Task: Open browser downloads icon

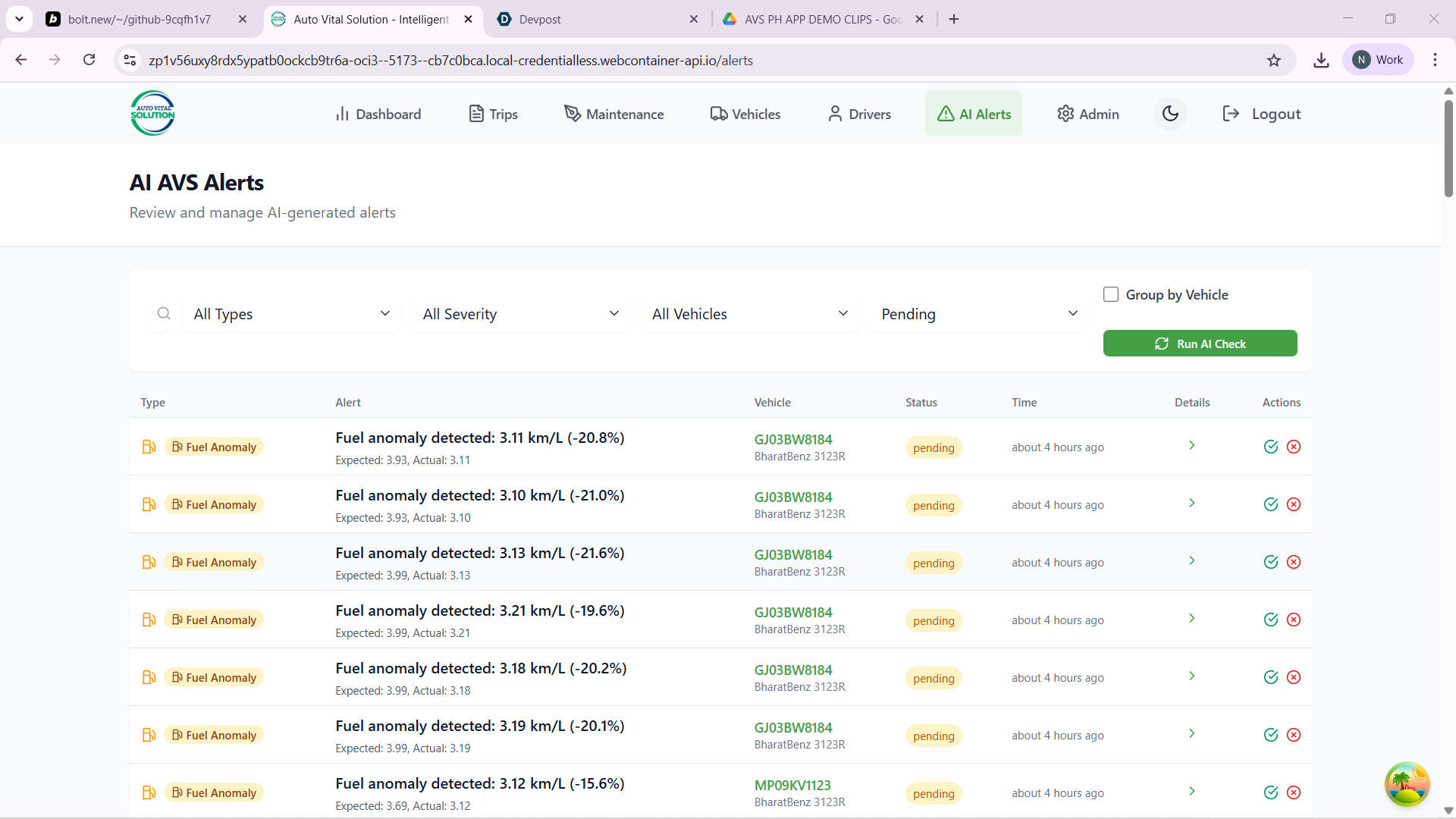Action: [1321, 60]
